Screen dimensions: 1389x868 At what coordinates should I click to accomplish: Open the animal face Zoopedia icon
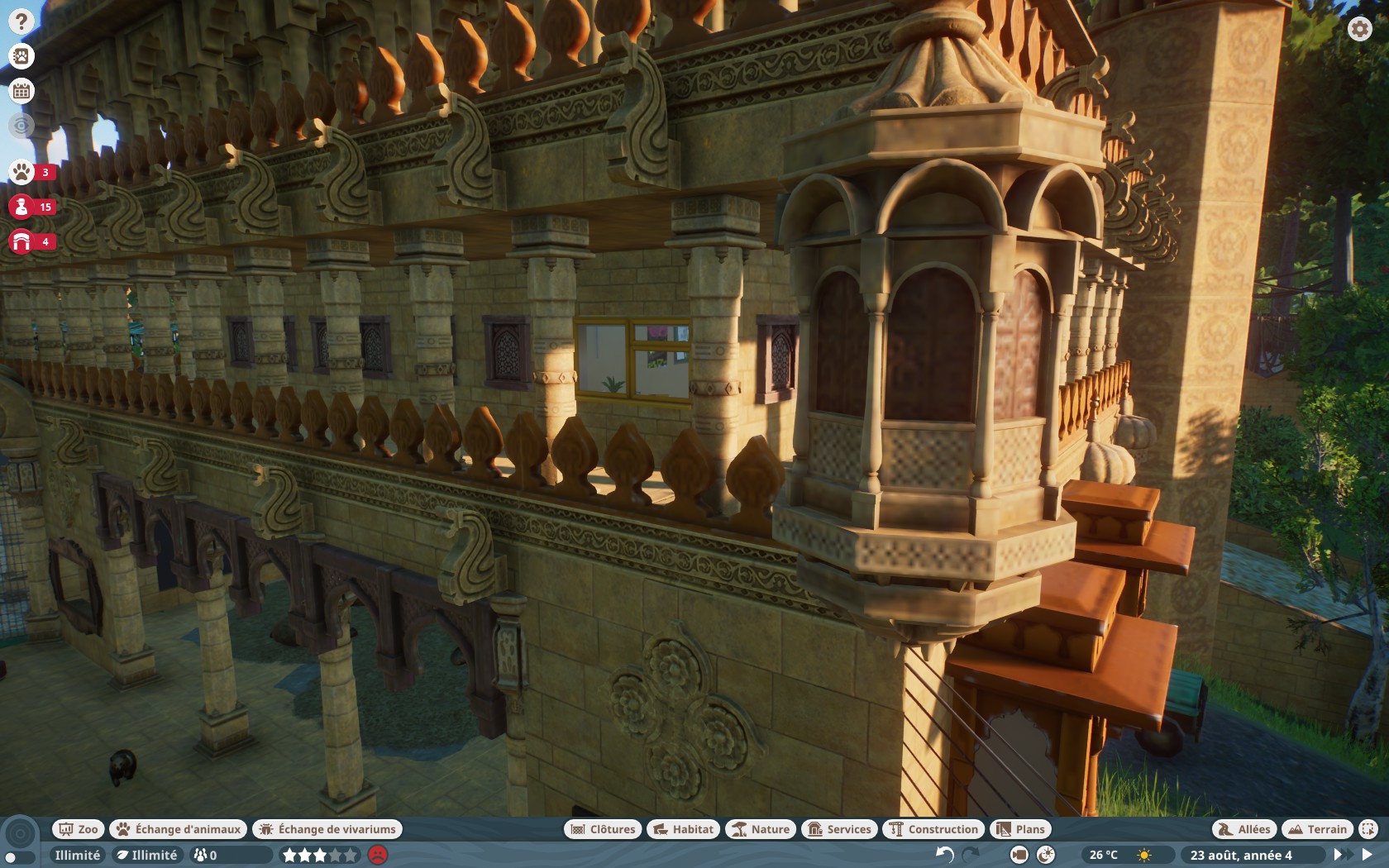coord(21,56)
